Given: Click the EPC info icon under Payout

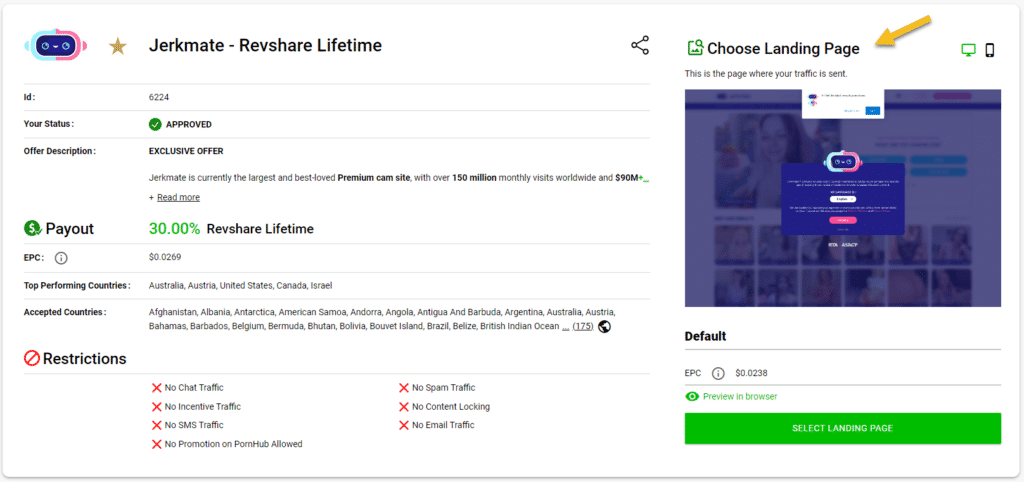Looking at the screenshot, I should [x=61, y=258].
